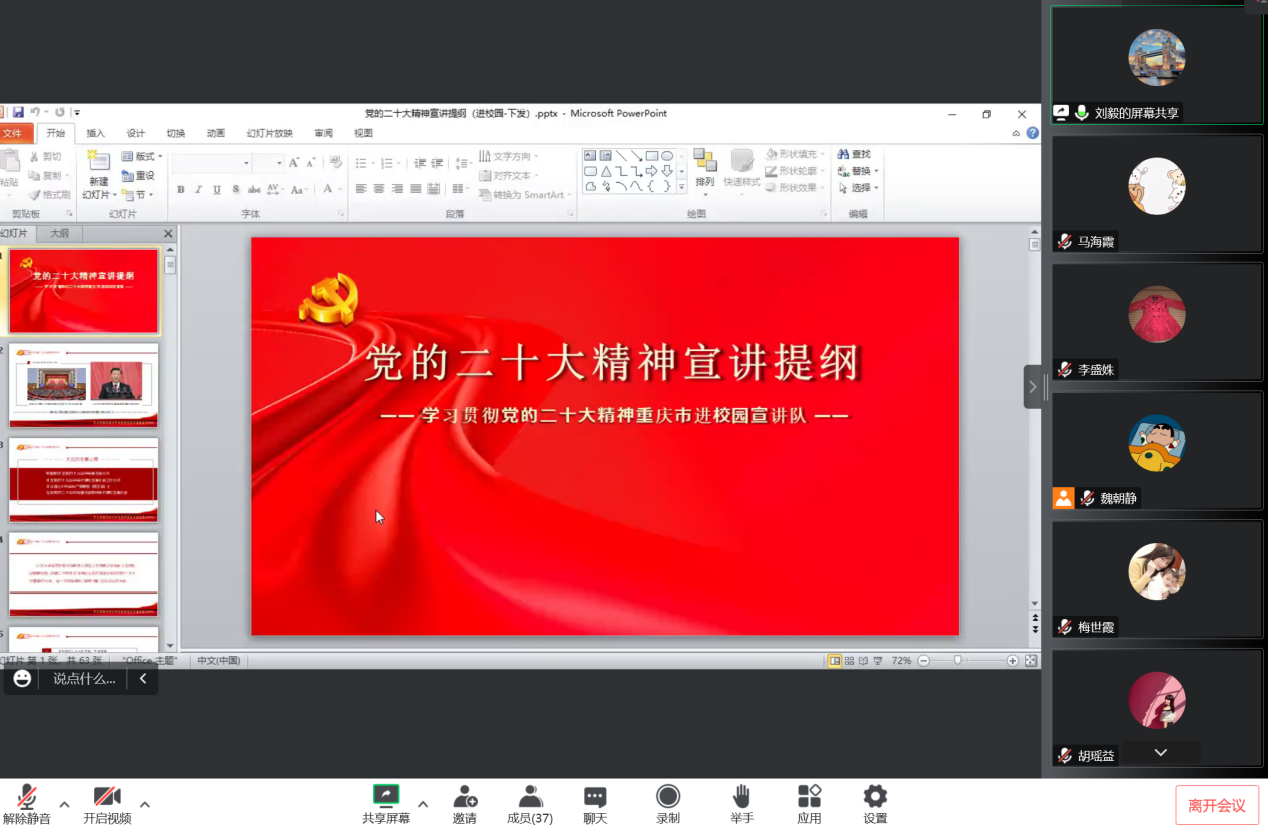The width and height of the screenshot is (1268, 830).
Task: Open the 成员(37) members list
Action: (530, 804)
